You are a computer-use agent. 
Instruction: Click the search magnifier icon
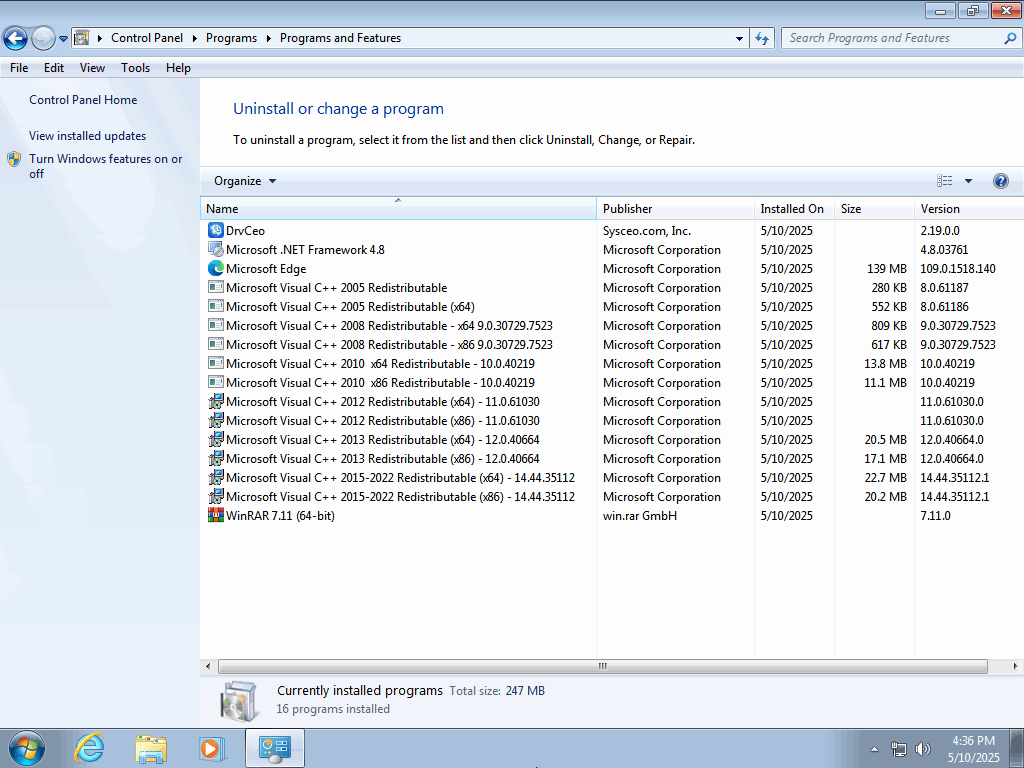[x=1010, y=39]
